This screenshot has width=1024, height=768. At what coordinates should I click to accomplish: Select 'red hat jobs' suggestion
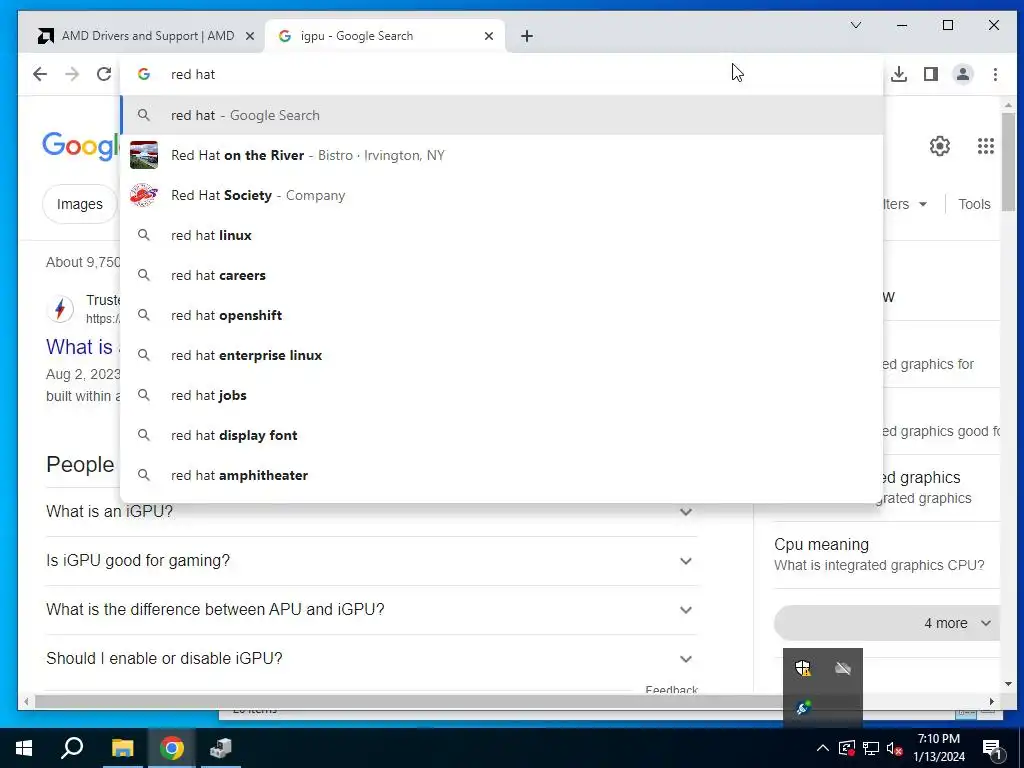point(502,395)
